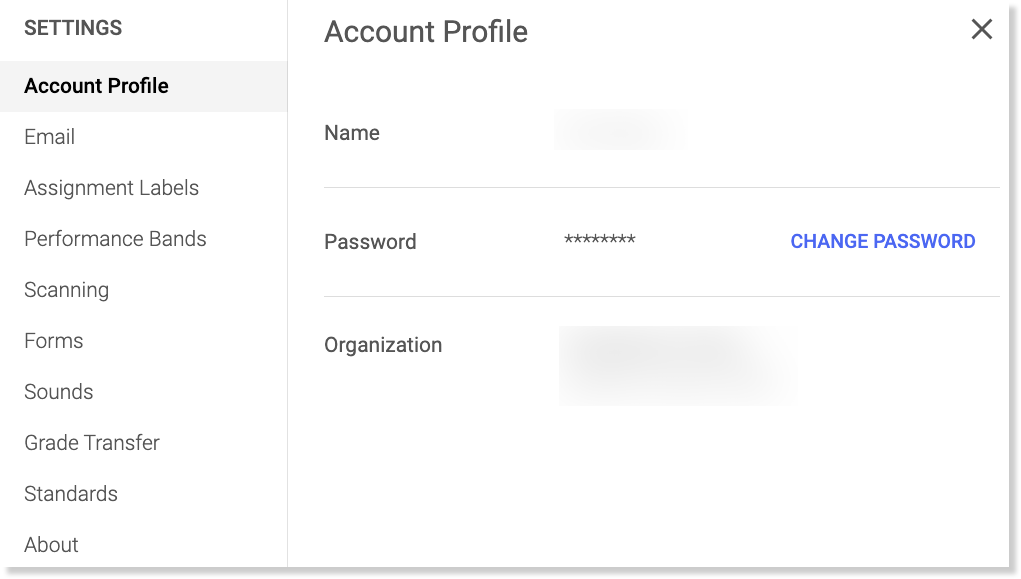Click the CHANGE PASSWORD link
This screenshot has width=1021, height=579.
[x=882, y=241]
